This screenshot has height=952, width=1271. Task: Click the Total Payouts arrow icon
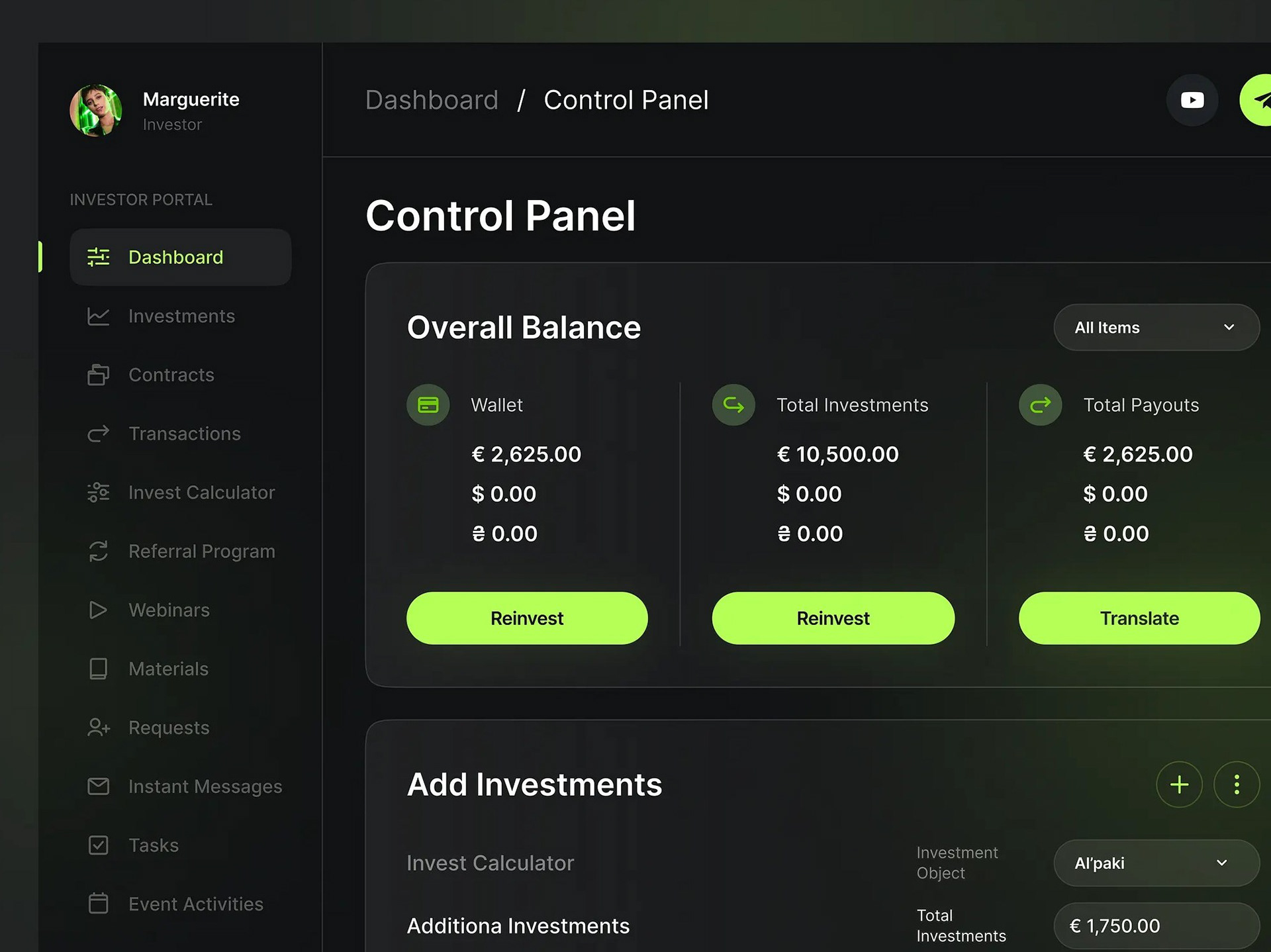1040,405
